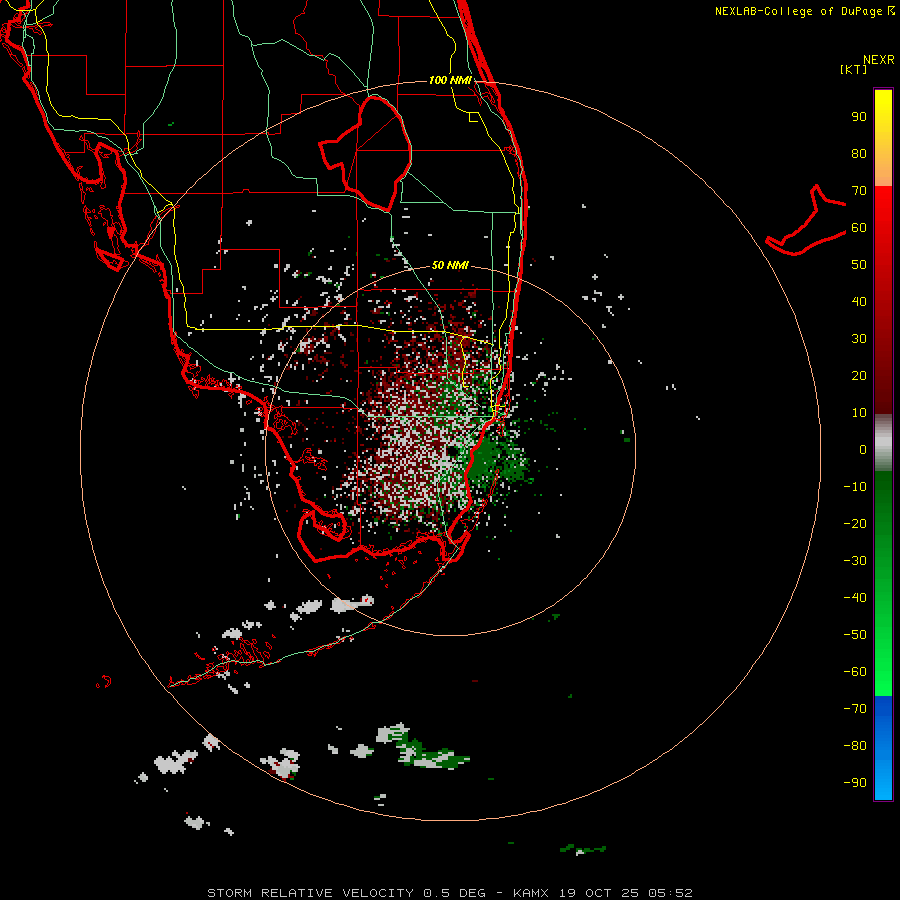Click the blue segment of the color bar
This screenshot has width=900, height=900.
(x=883, y=748)
